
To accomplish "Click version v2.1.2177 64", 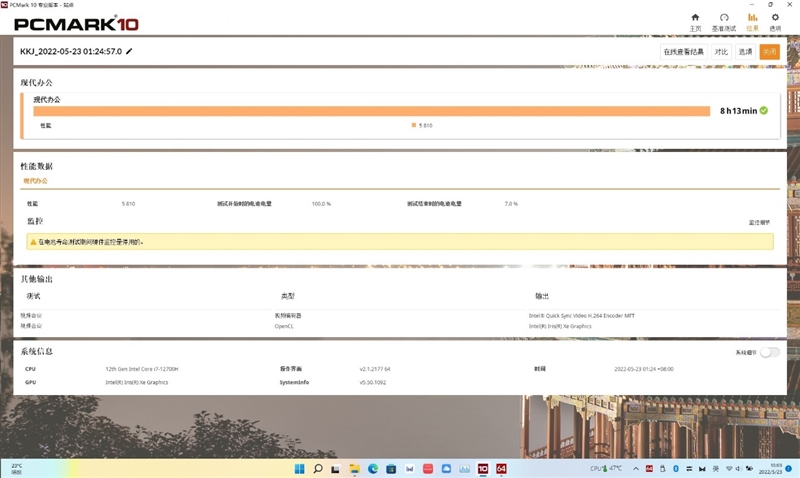I will pyautogui.click(x=374, y=369).
